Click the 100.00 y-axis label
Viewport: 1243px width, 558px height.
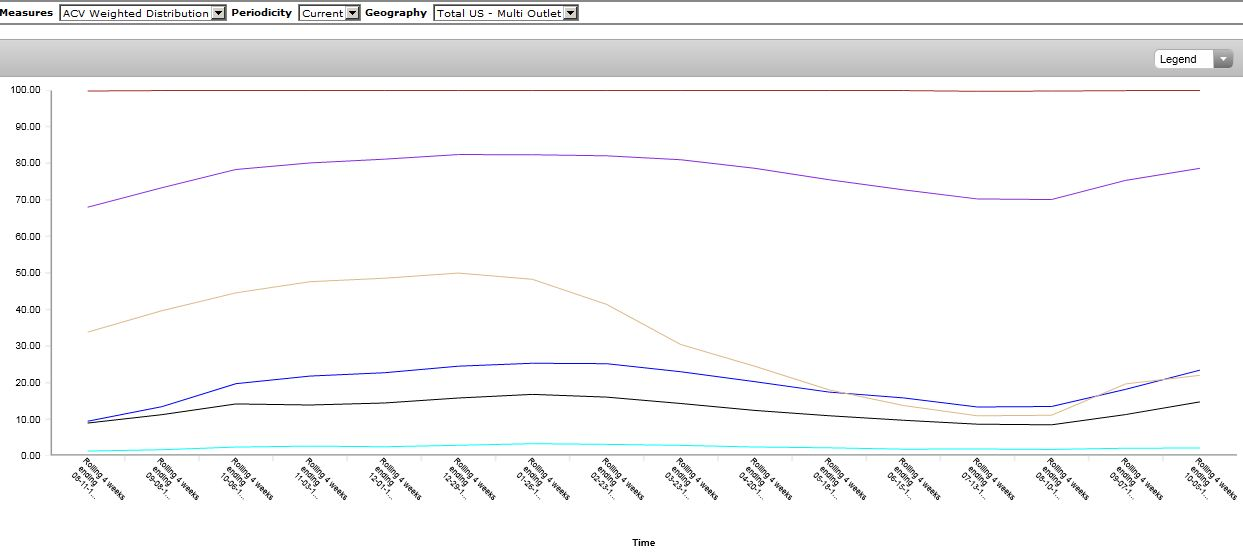[23, 90]
